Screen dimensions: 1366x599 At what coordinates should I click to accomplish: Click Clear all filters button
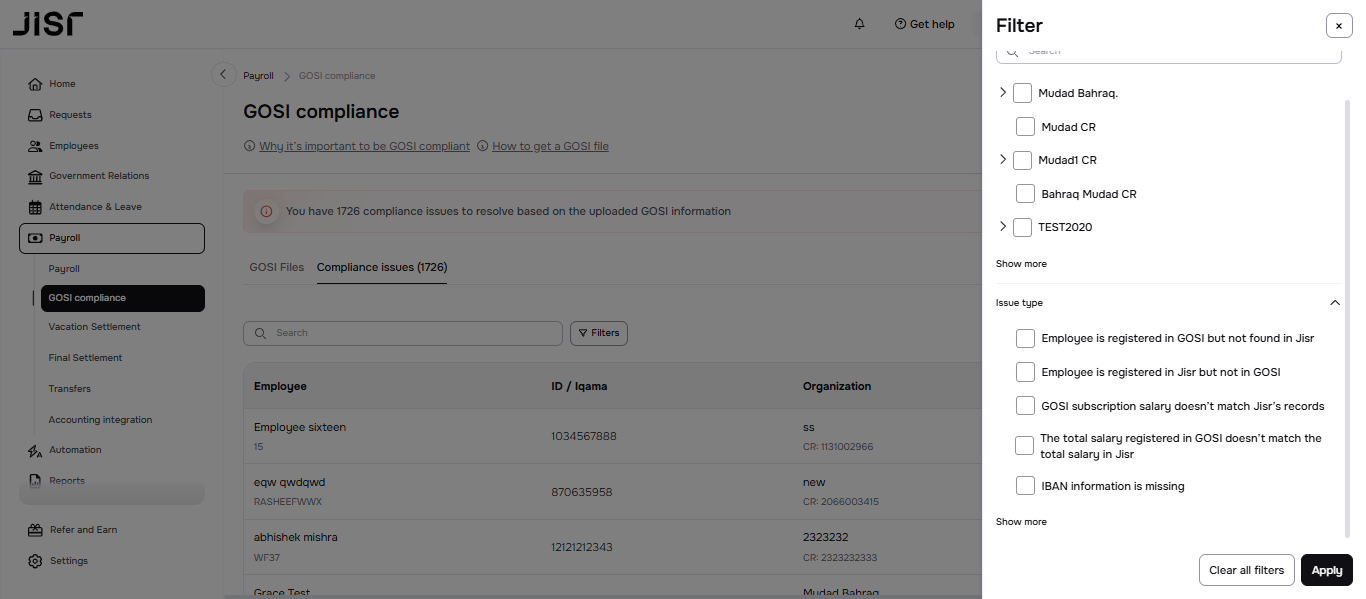tap(1246, 570)
